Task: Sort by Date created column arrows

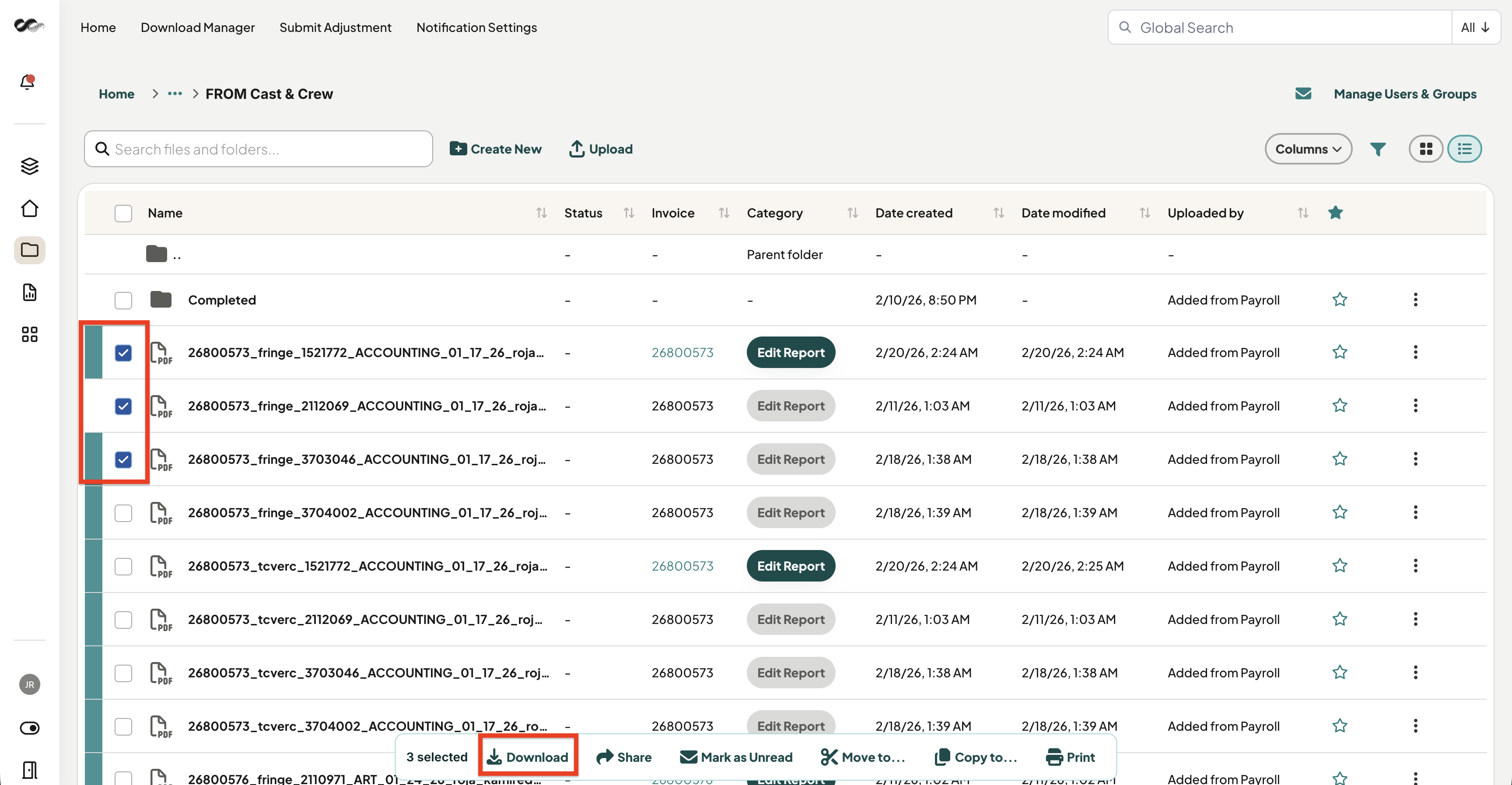Action: coord(998,213)
